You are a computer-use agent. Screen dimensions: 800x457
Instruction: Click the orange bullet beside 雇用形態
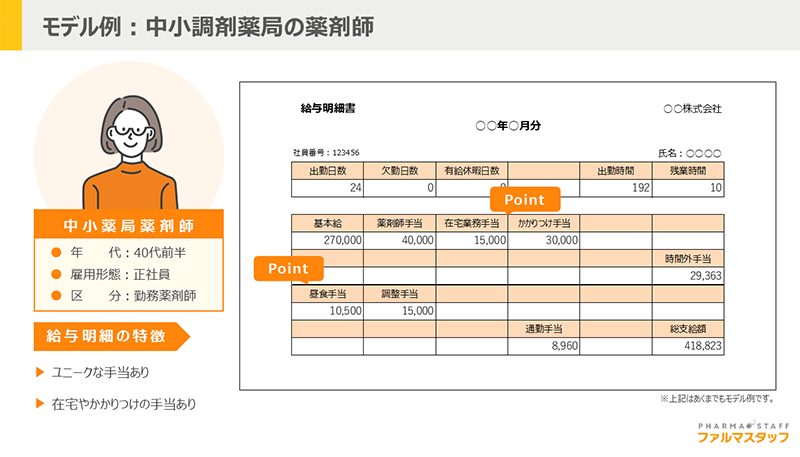tap(56, 274)
